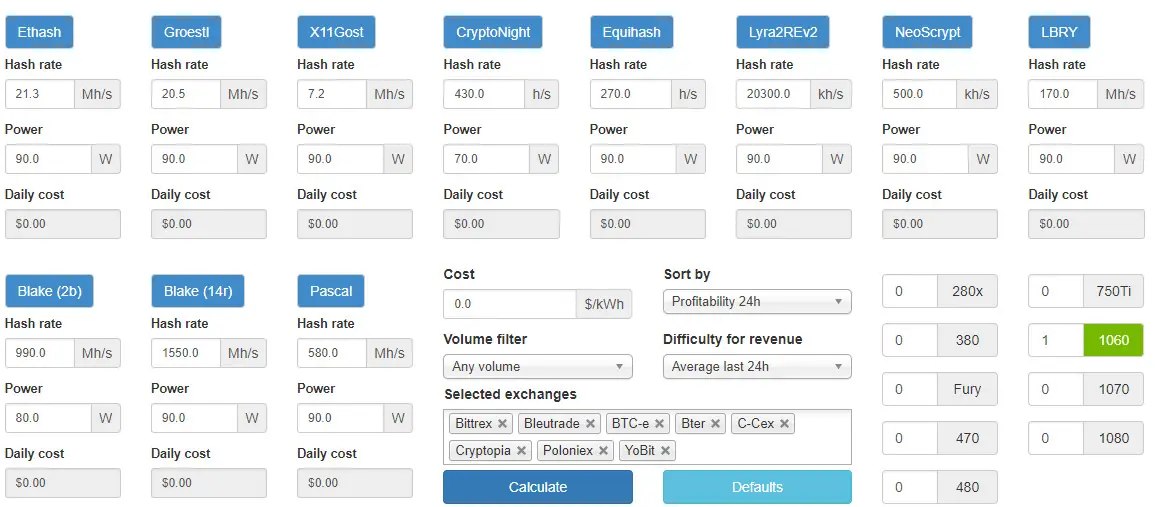Click the Defaults button
This screenshot has height=507, width=1155.
click(x=757, y=487)
